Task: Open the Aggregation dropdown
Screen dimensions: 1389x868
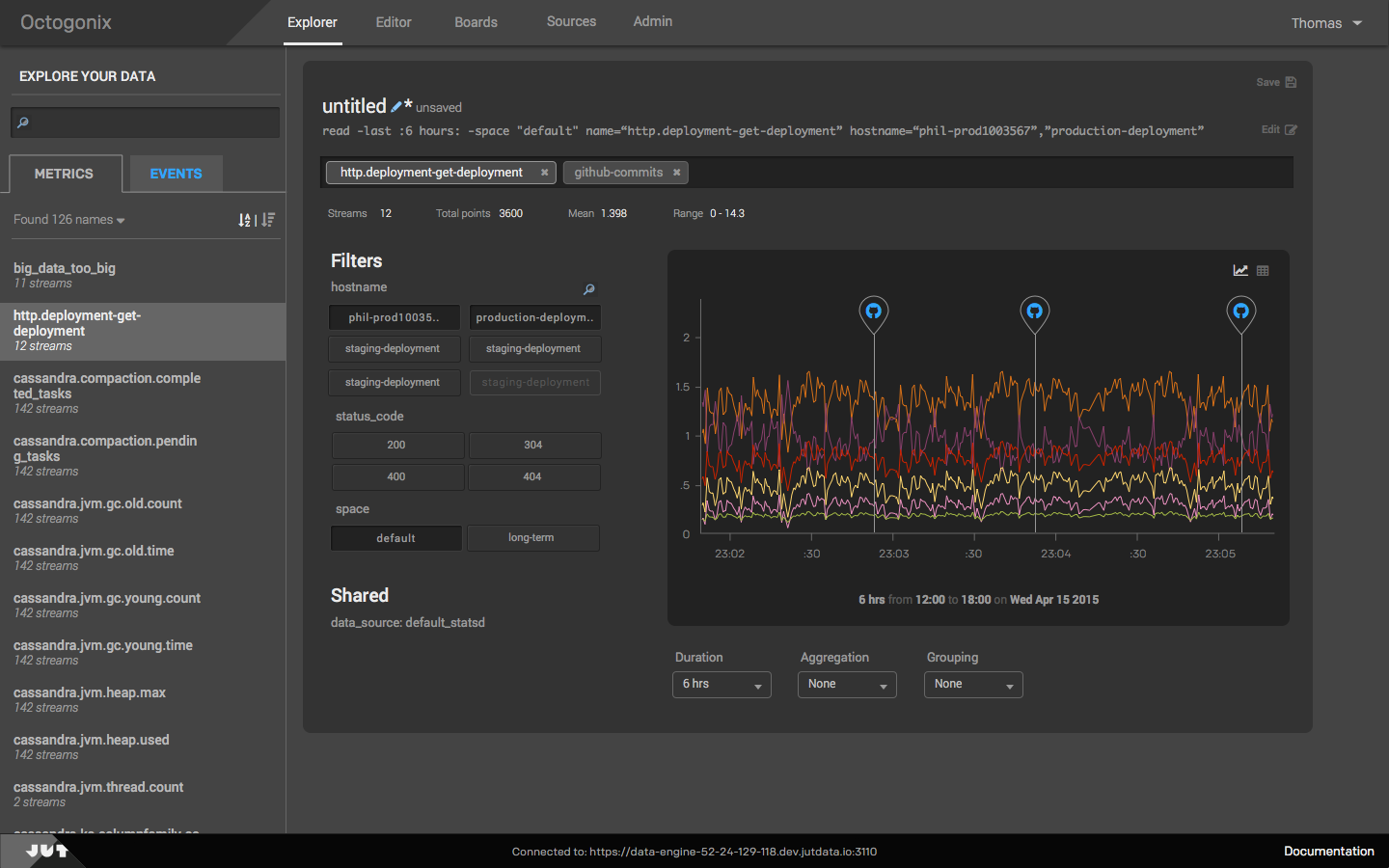Action: pos(847,685)
